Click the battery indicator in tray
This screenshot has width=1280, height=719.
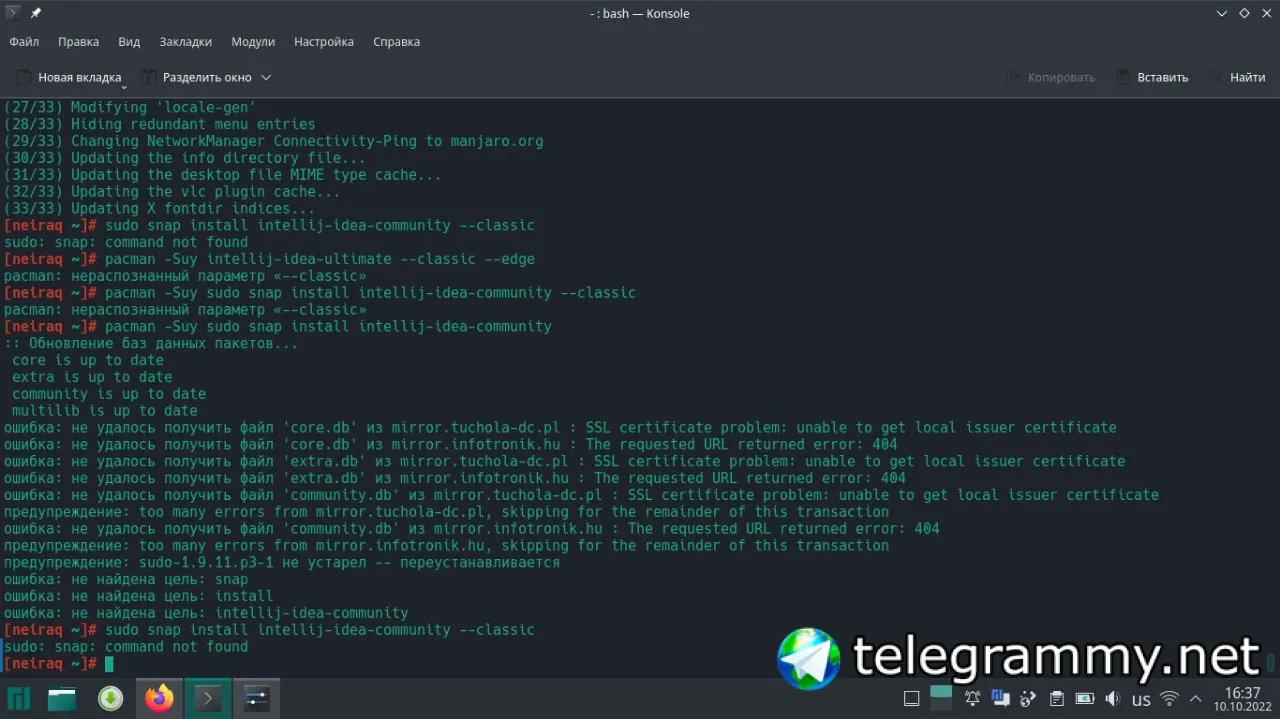(1085, 697)
